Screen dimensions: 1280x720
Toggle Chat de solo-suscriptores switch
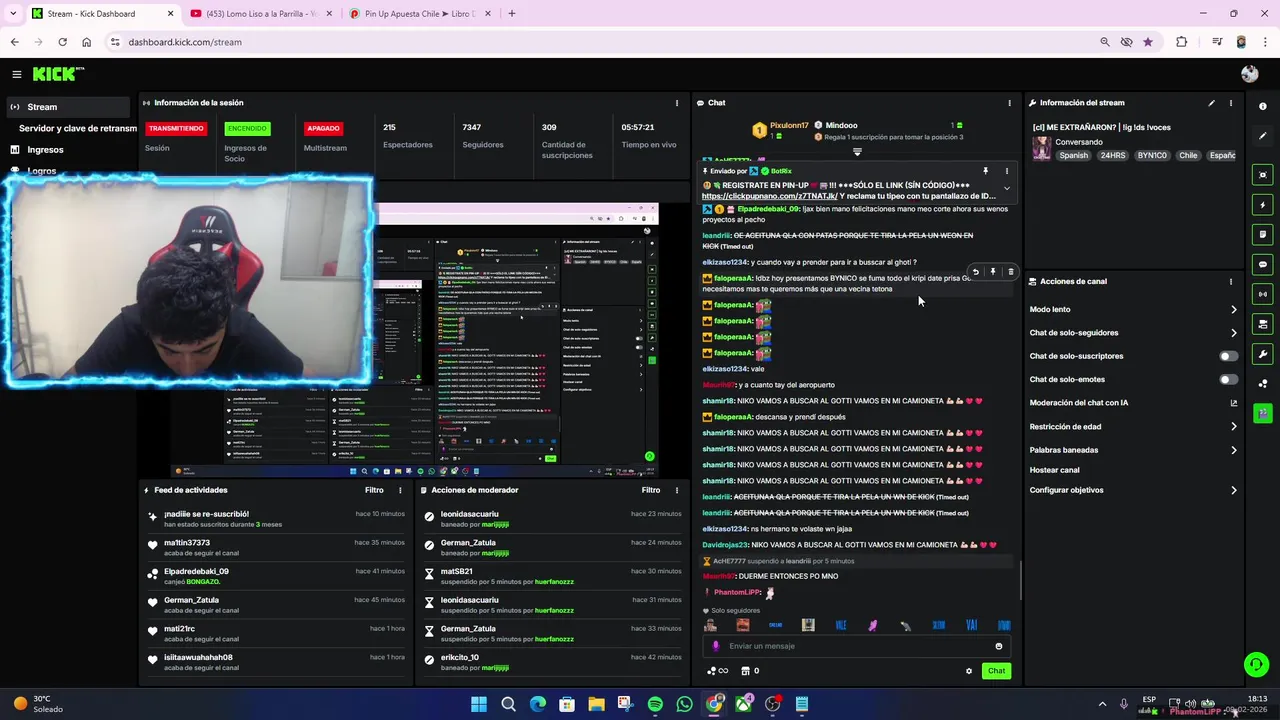tap(1228, 356)
